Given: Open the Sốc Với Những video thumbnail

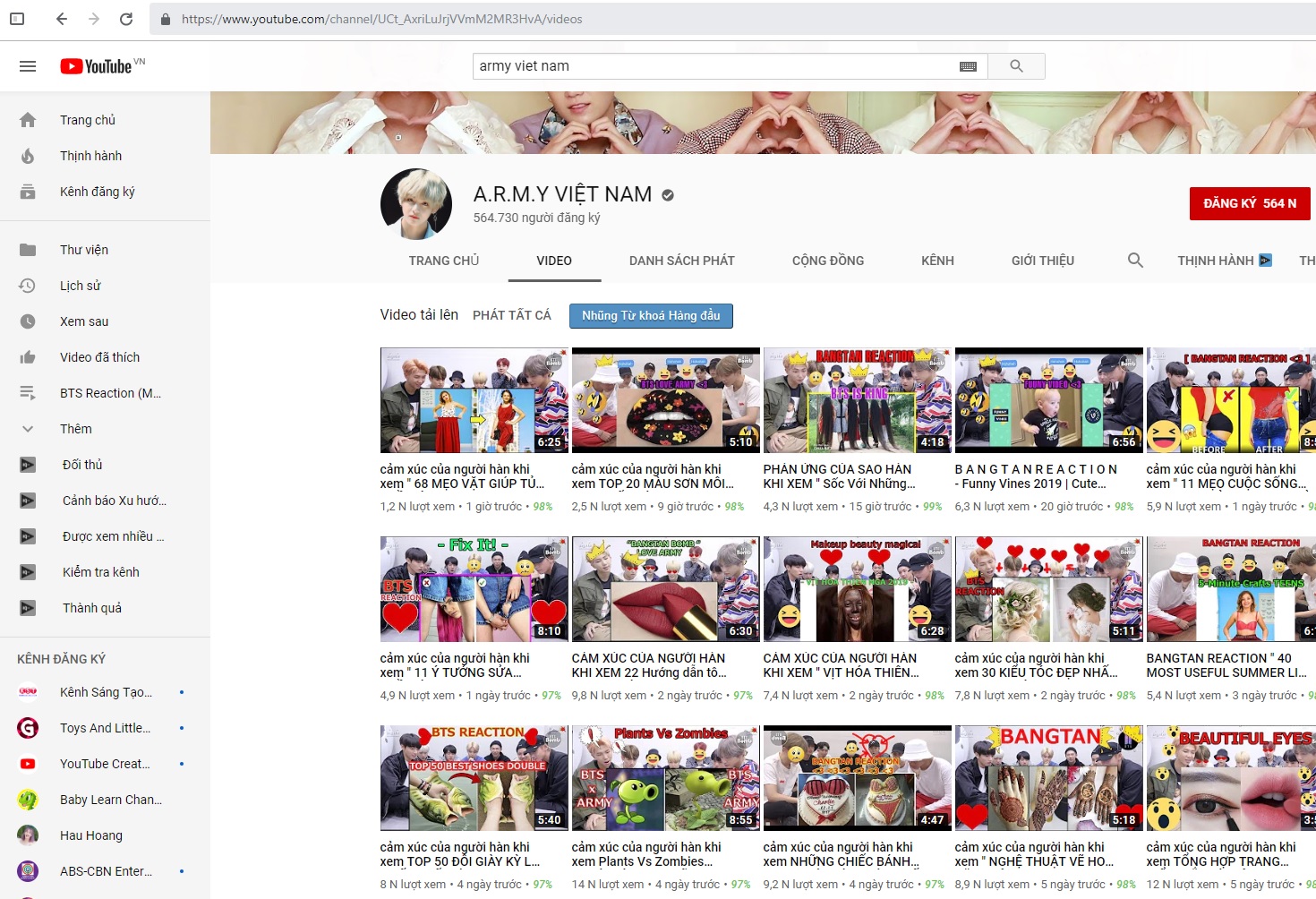Looking at the screenshot, I should pyautogui.click(x=858, y=400).
